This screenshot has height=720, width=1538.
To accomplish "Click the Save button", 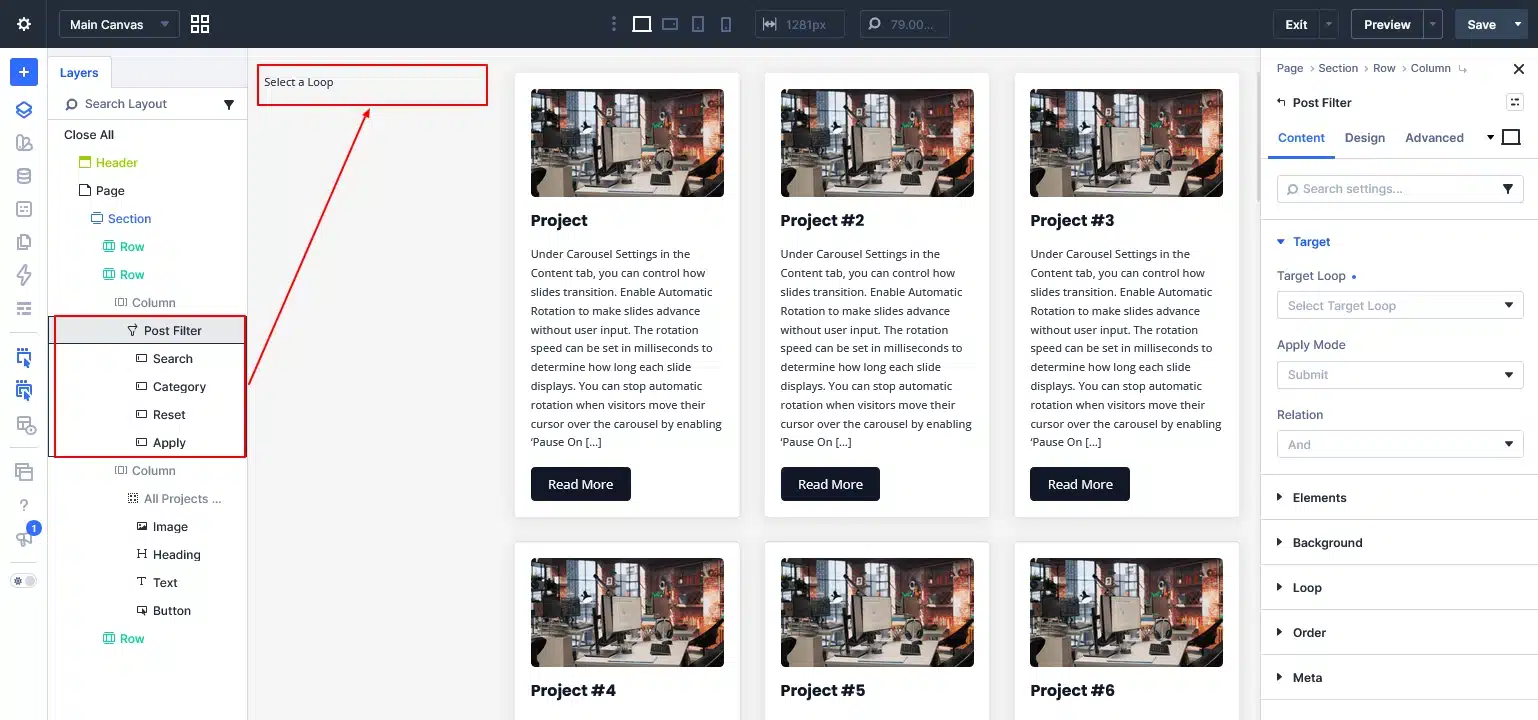I will point(1481,24).
